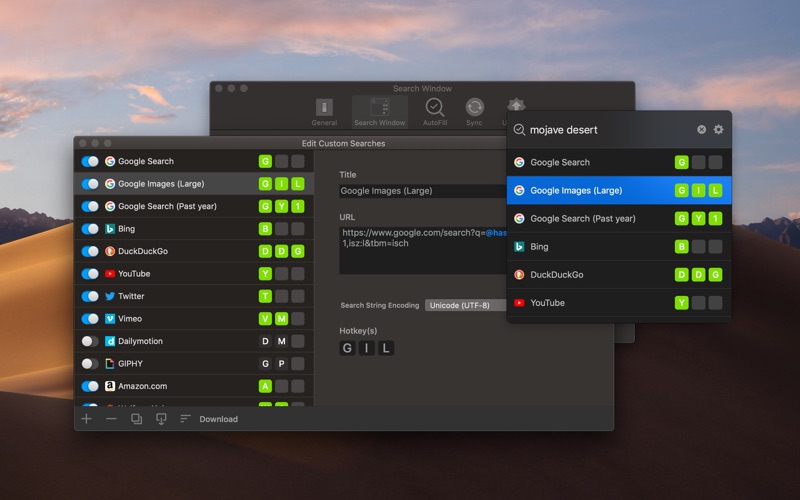Open the AutoFill preferences tab
The image size is (800, 500).
pyautogui.click(x=435, y=112)
